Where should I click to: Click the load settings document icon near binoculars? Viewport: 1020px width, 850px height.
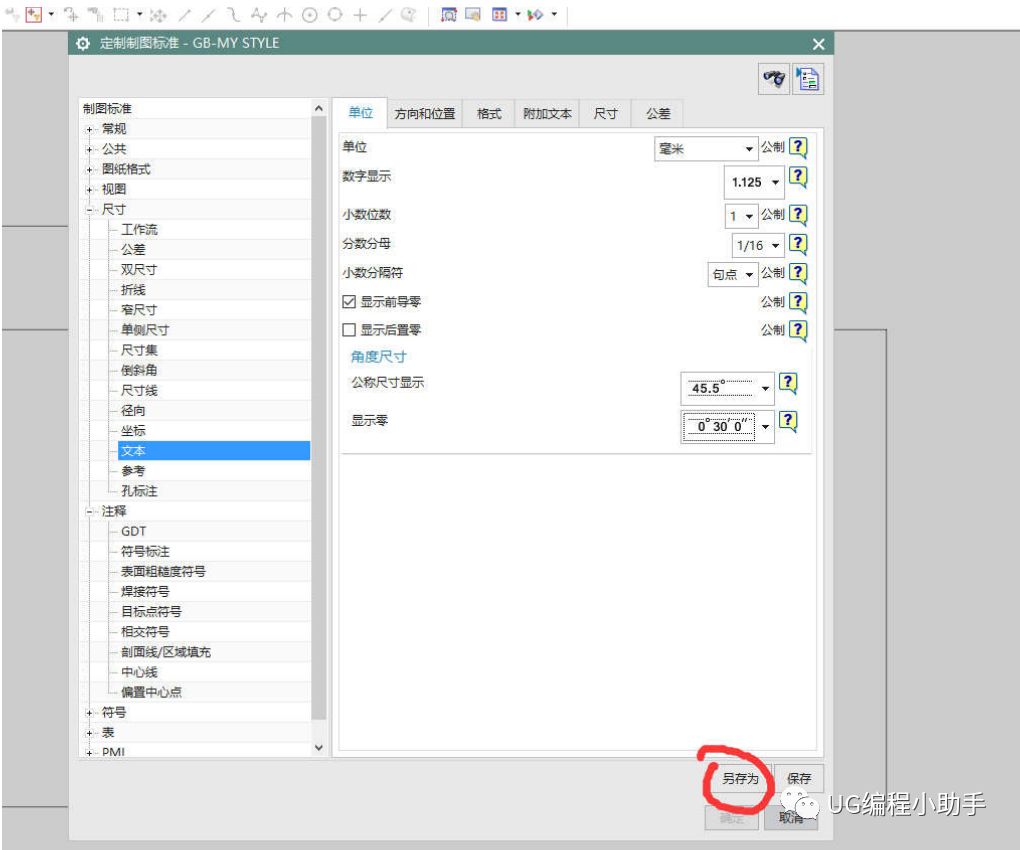click(806, 78)
